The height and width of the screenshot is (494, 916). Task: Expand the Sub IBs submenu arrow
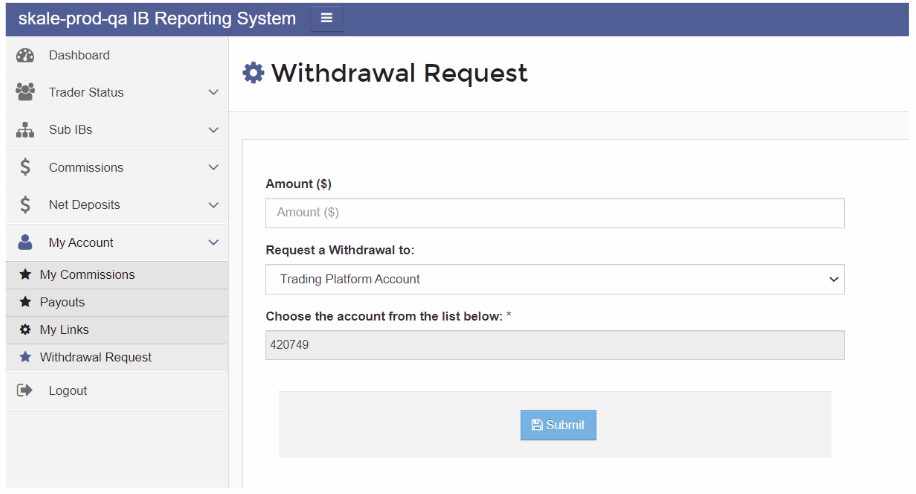tap(213, 130)
